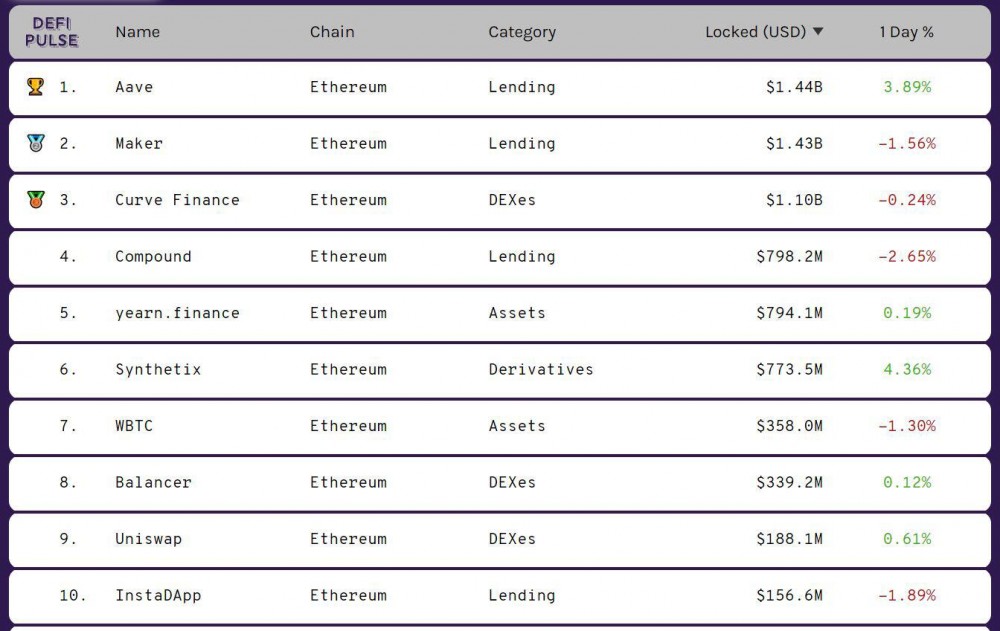1000x631 pixels.
Task: Toggle sort arrow next to Locked (USD)
Action: (818, 32)
